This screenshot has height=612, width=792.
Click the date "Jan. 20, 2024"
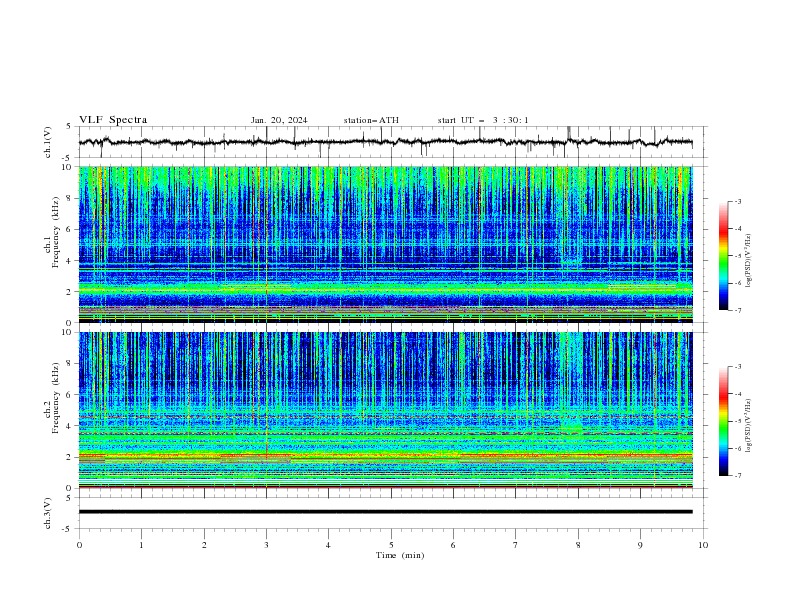(279, 120)
